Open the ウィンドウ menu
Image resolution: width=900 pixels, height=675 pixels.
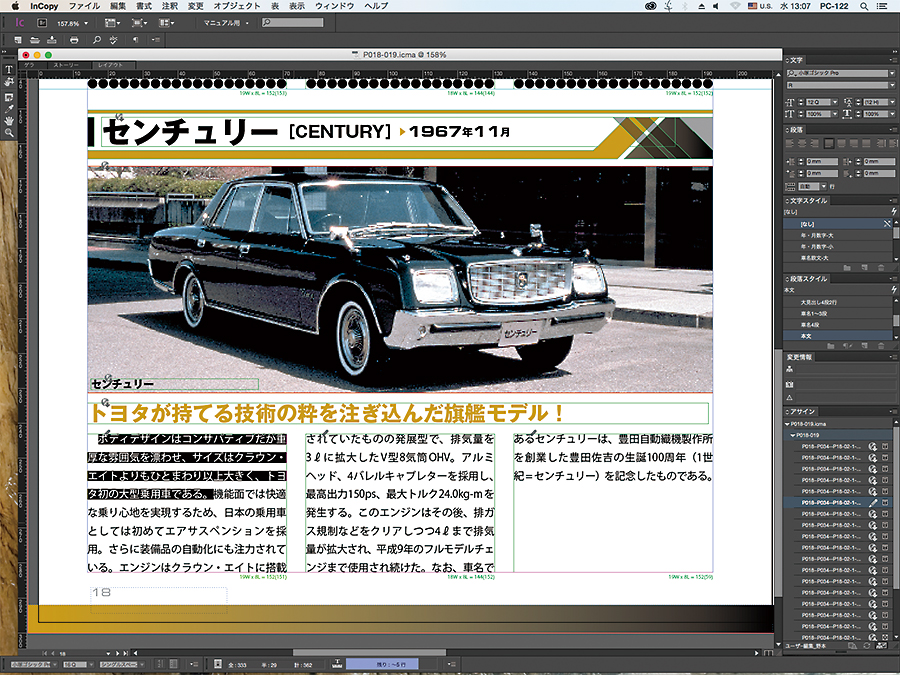[335, 6]
